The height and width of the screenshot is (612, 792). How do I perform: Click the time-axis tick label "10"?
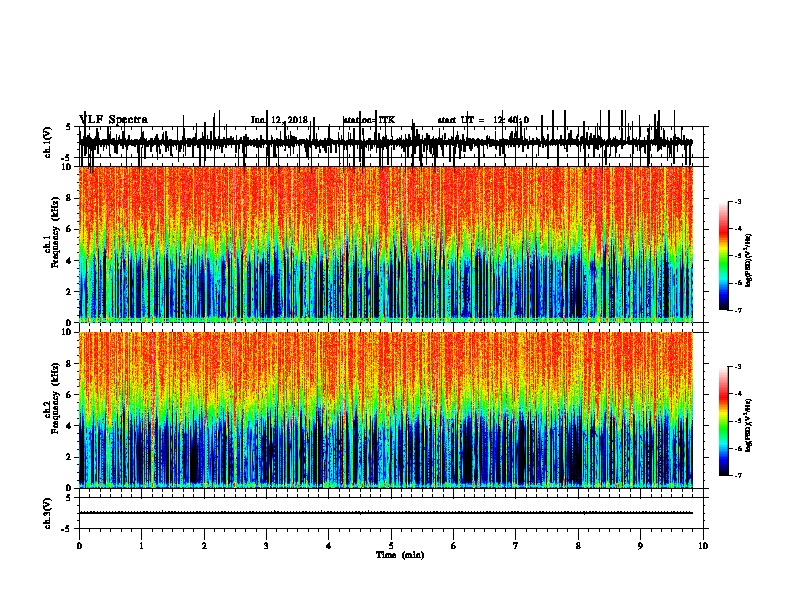pyautogui.click(x=703, y=546)
